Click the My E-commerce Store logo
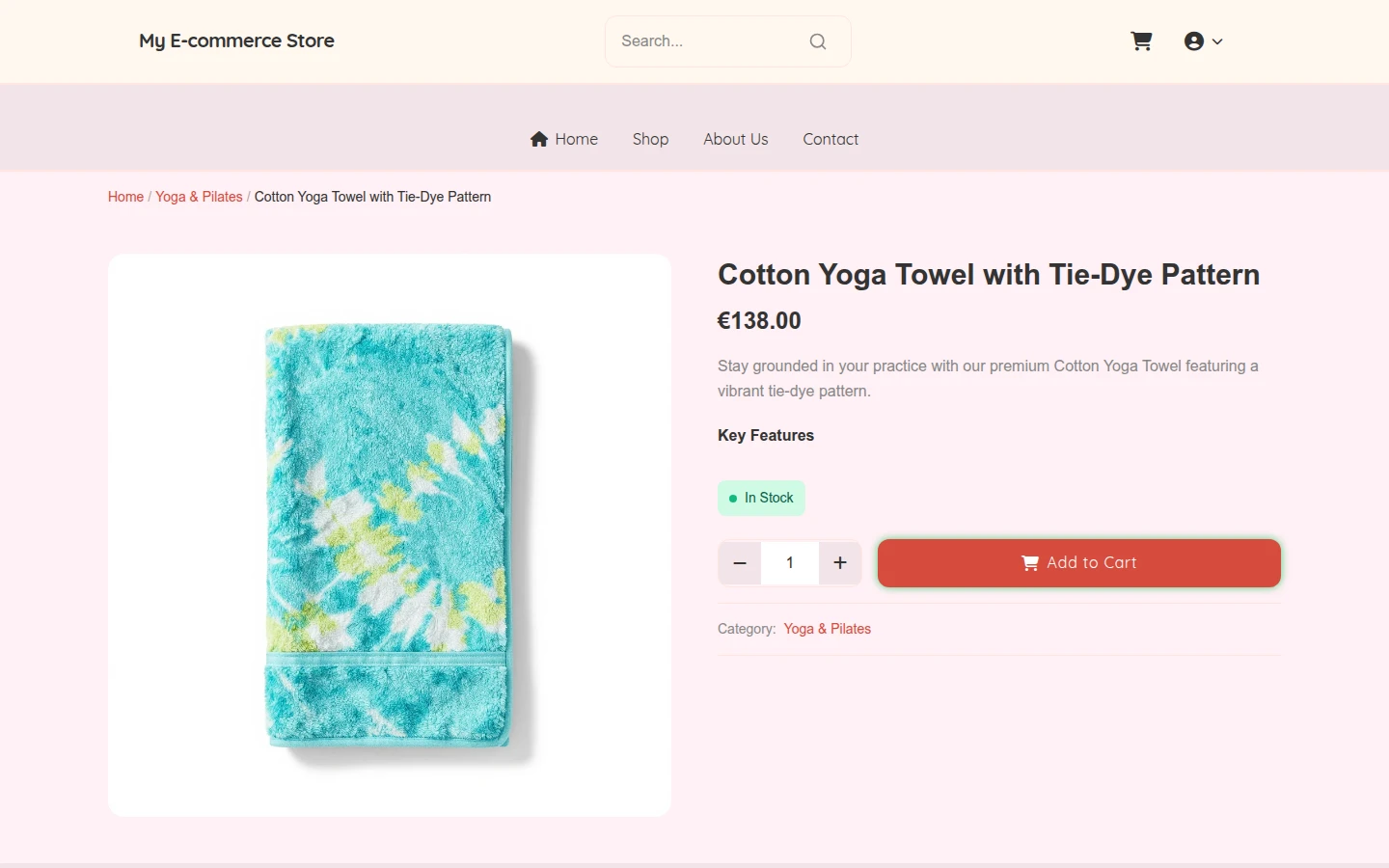 (x=236, y=41)
